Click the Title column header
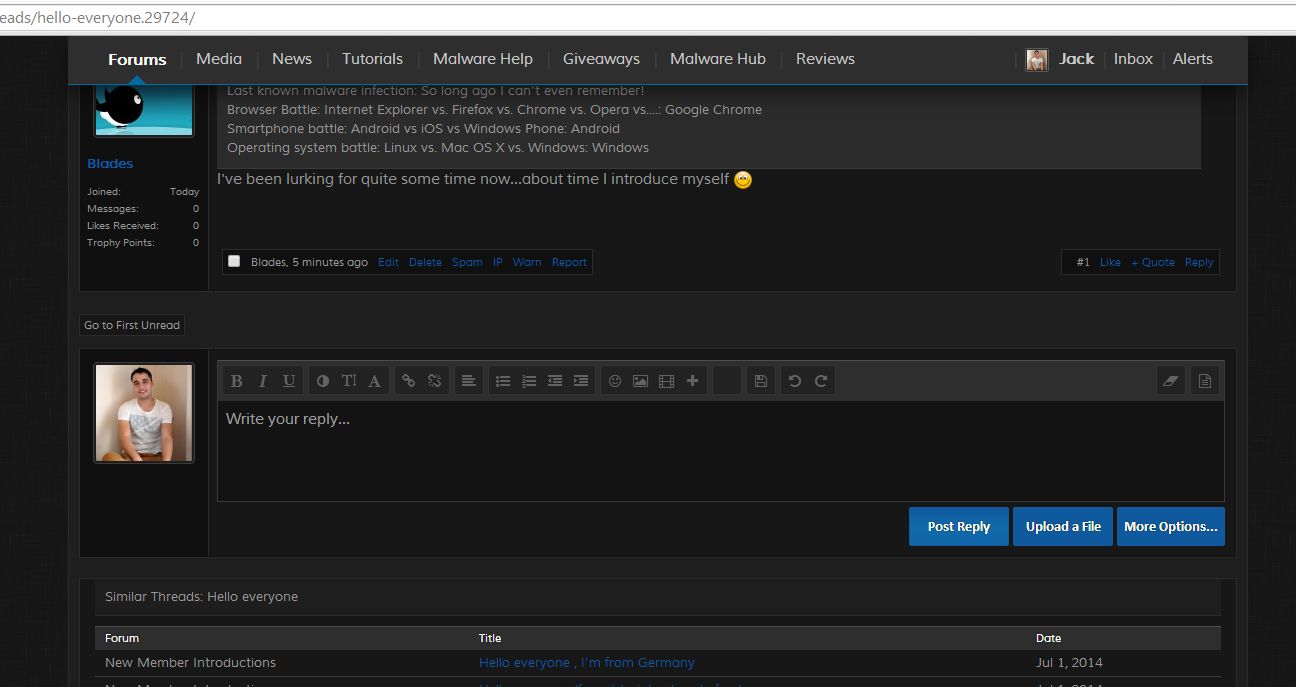The height and width of the screenshot is (687, 1296). click(x=490, y=638)
